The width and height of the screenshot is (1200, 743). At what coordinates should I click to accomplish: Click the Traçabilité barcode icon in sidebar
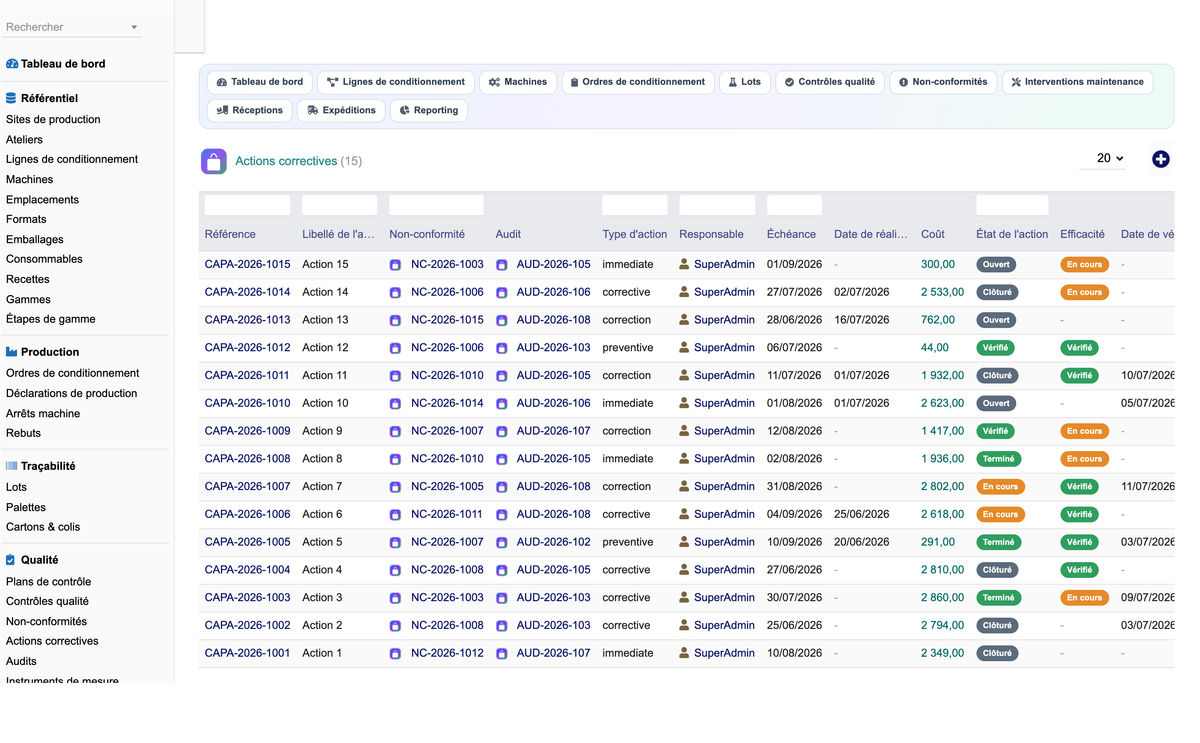[x=12, y=466]
